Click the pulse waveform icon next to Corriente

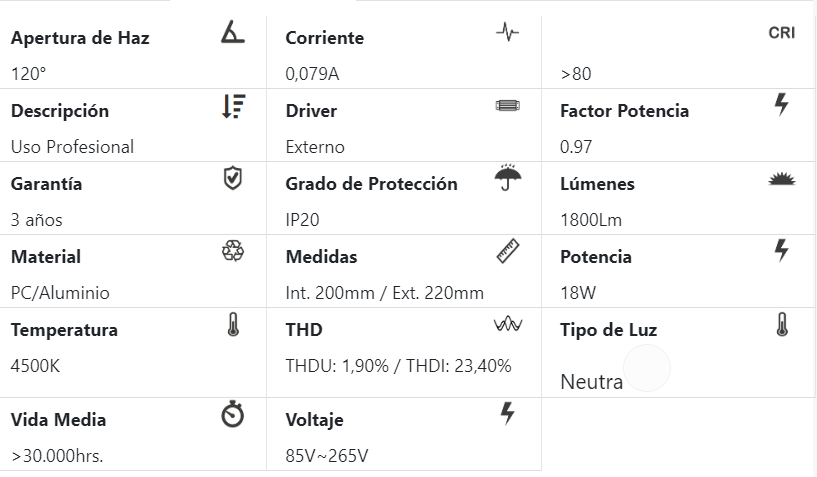507,33
